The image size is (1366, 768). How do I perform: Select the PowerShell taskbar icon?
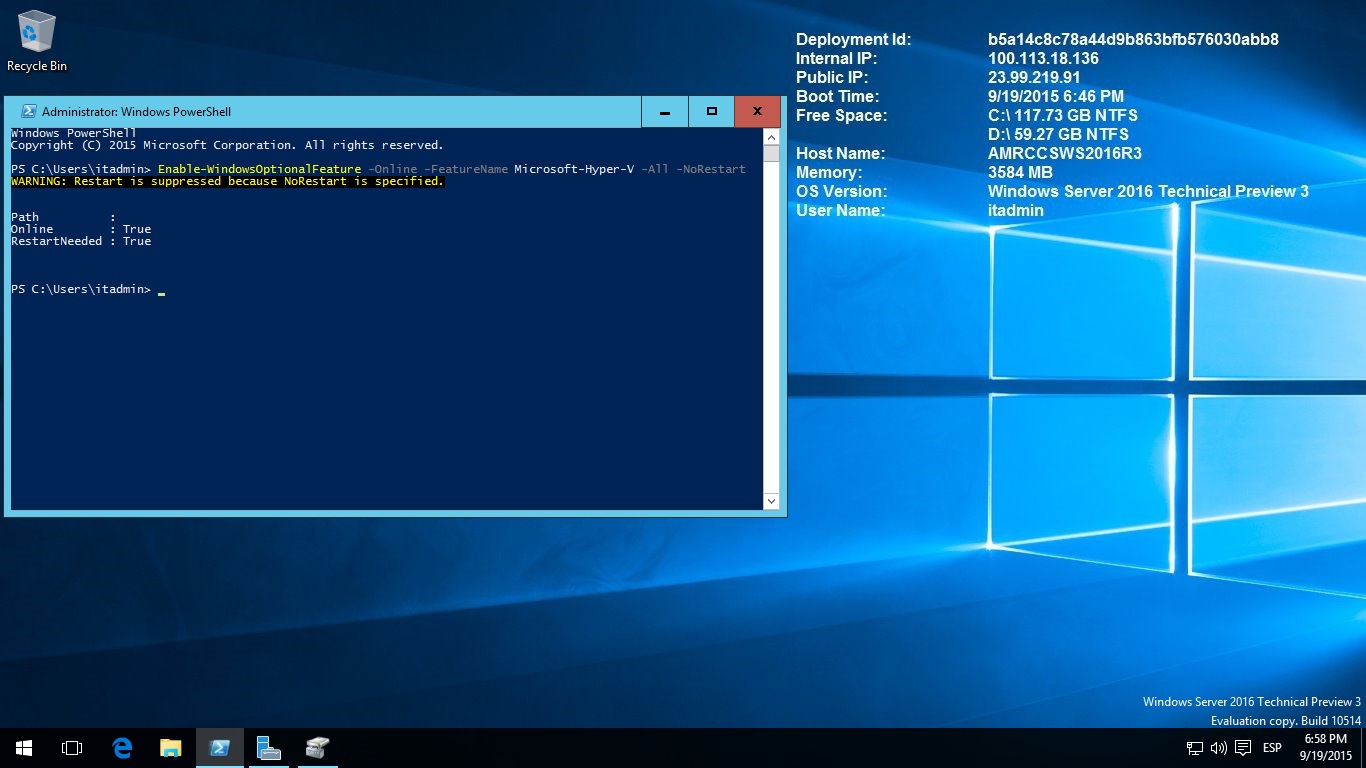(x=220, y=748)
